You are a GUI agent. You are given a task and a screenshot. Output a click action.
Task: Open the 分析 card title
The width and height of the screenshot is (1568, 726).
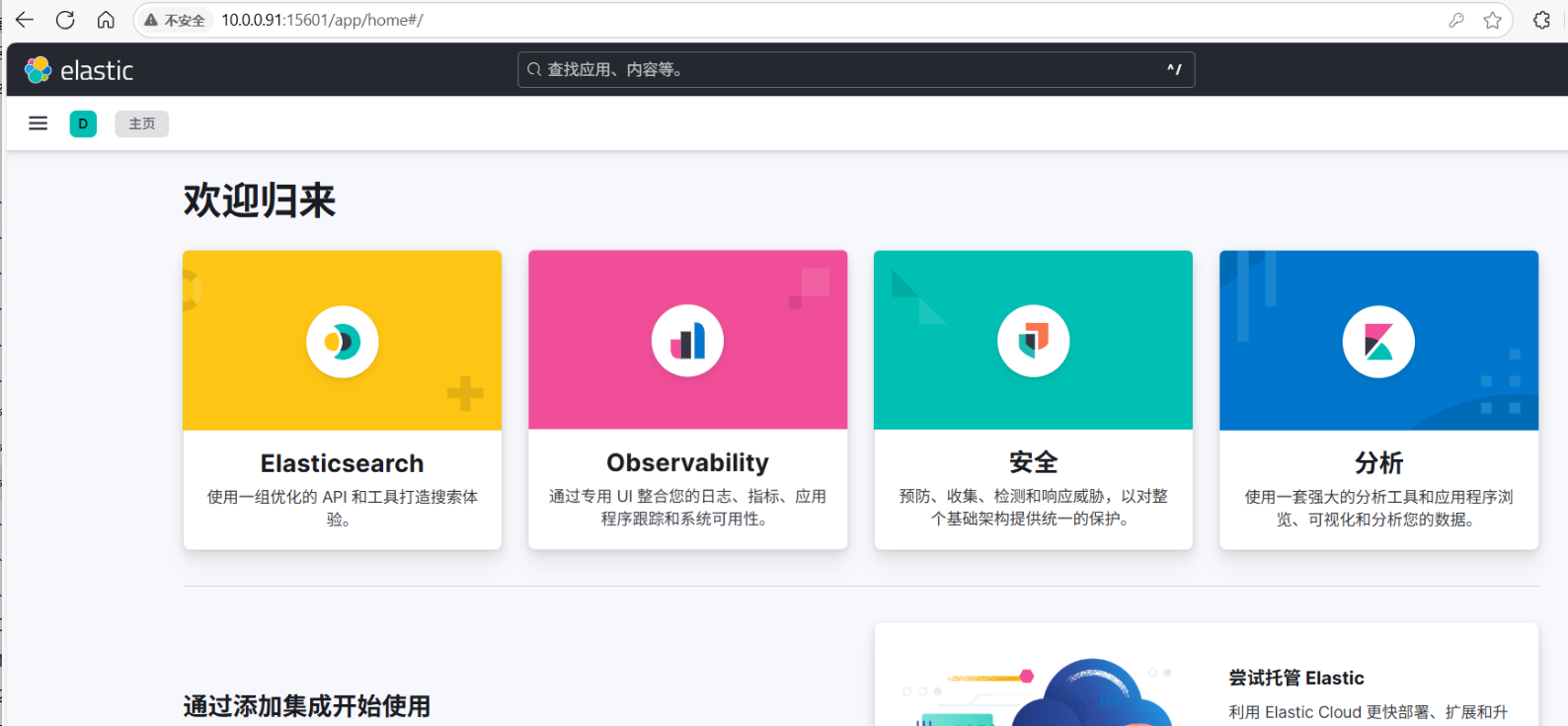(1378, 462)
